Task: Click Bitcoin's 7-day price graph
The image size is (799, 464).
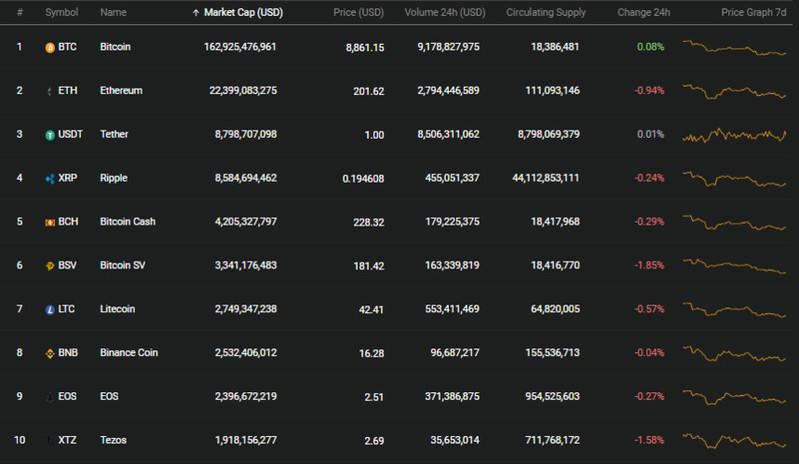Action: point(734,47)
